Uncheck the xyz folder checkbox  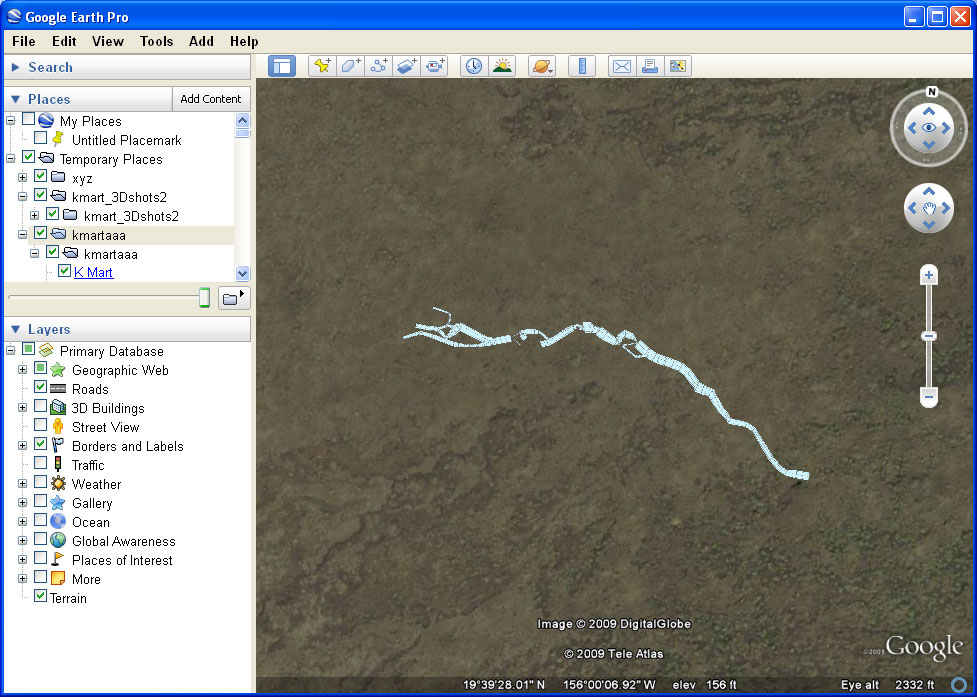41,176
